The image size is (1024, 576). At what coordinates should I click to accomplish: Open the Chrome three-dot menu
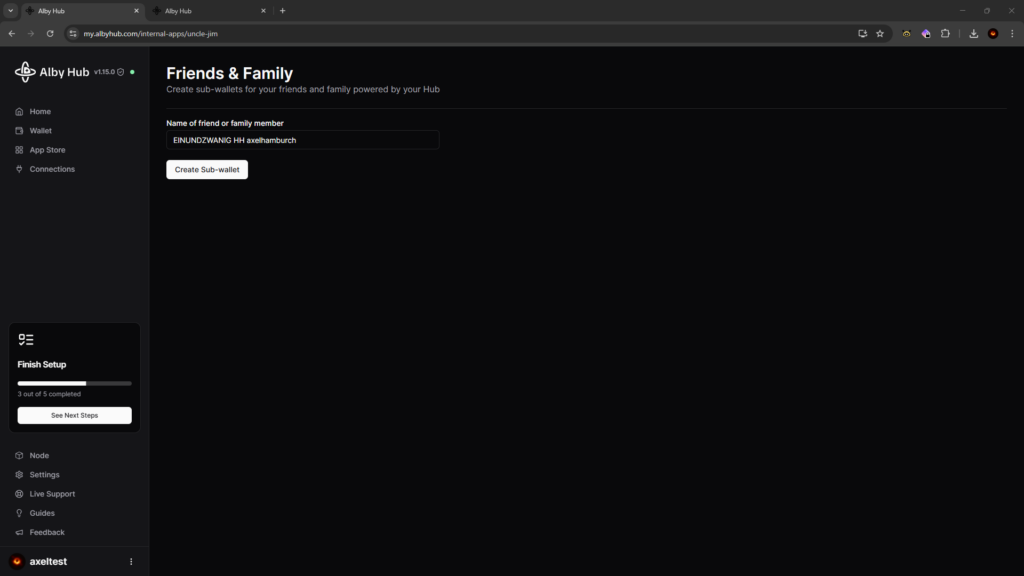(1012, 33)
